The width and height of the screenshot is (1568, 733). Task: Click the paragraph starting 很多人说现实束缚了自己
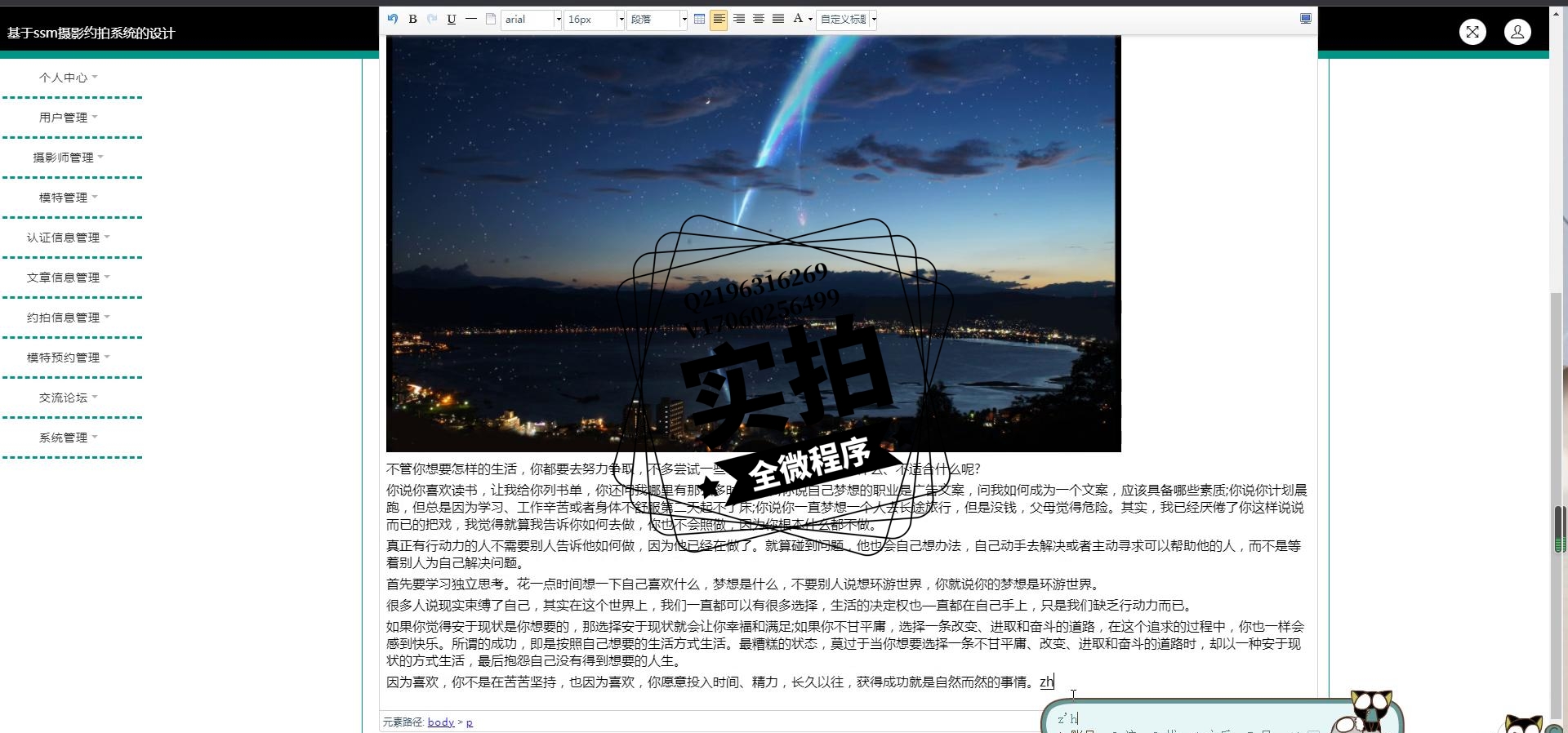point(791,606)
